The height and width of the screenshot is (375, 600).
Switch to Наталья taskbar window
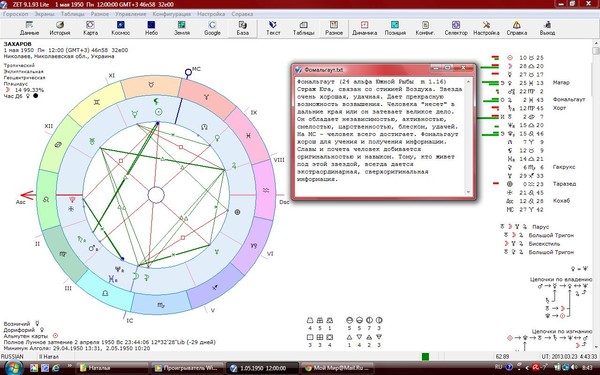111,368
